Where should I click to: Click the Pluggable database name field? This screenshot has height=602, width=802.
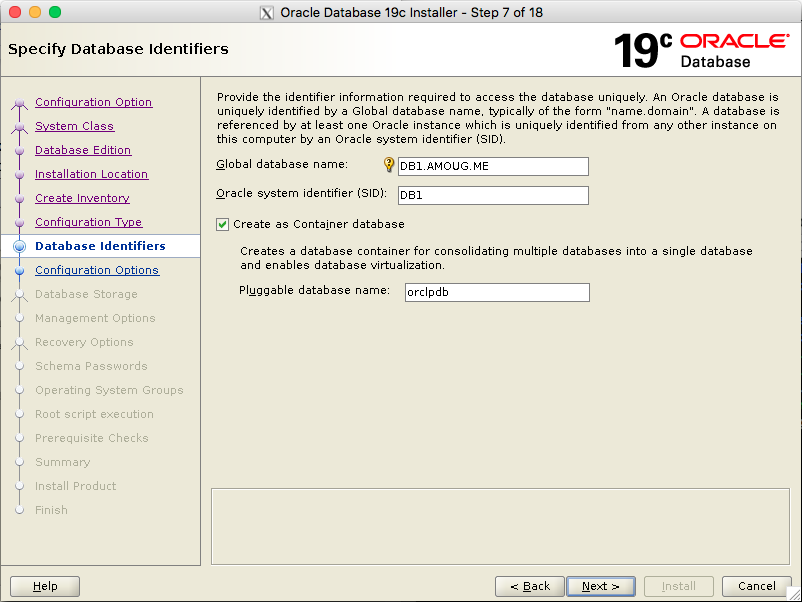pyautogui.click(x=496, y=292)
